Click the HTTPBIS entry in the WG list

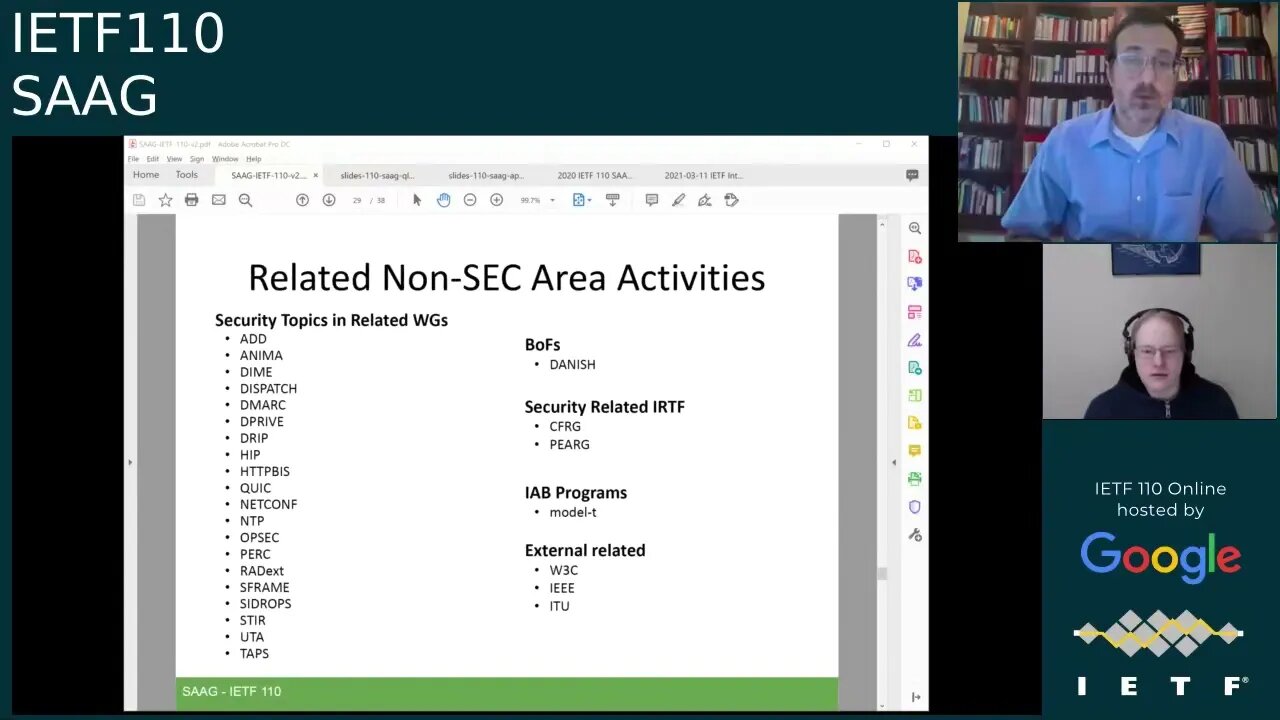(x=265, y=471)
